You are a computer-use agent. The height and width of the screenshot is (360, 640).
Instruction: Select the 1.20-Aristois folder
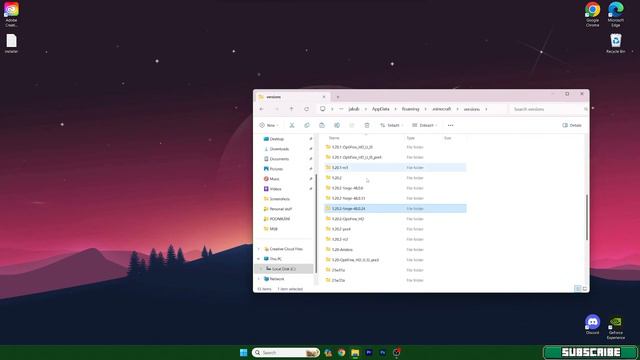point(395,249)
